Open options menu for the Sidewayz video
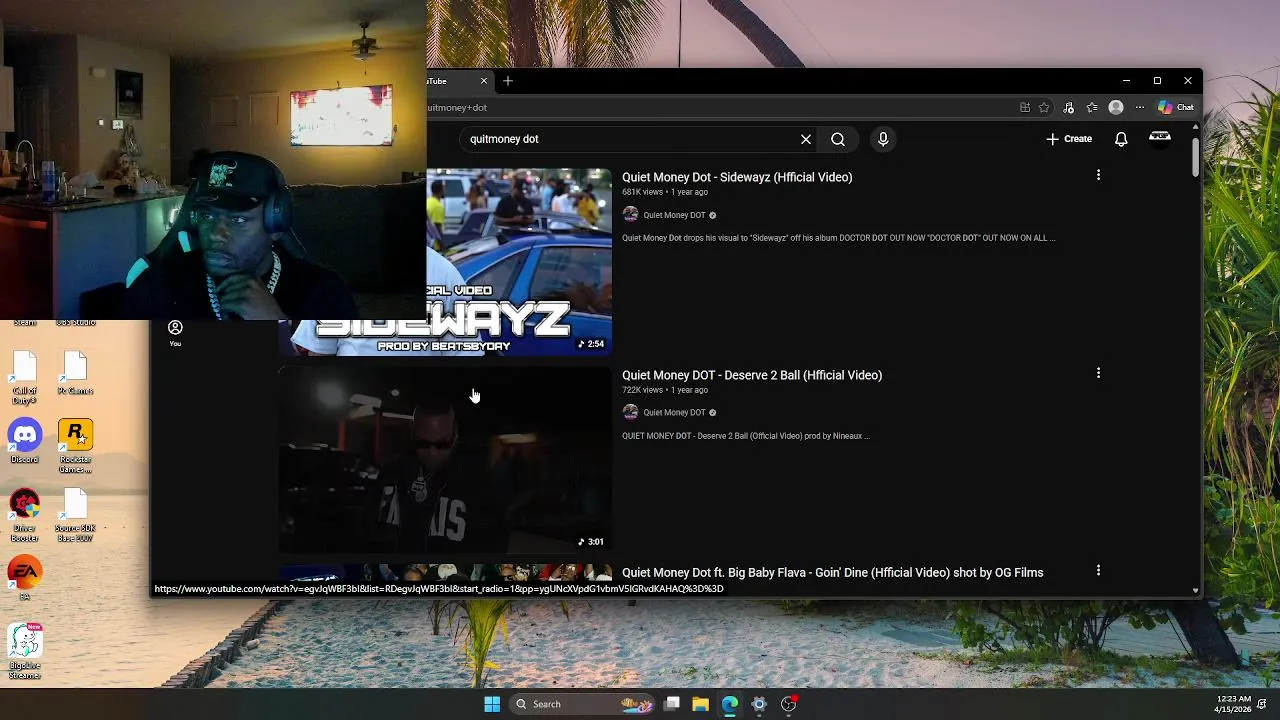This screenshot has height=720, width=1280. point(1098,175)
